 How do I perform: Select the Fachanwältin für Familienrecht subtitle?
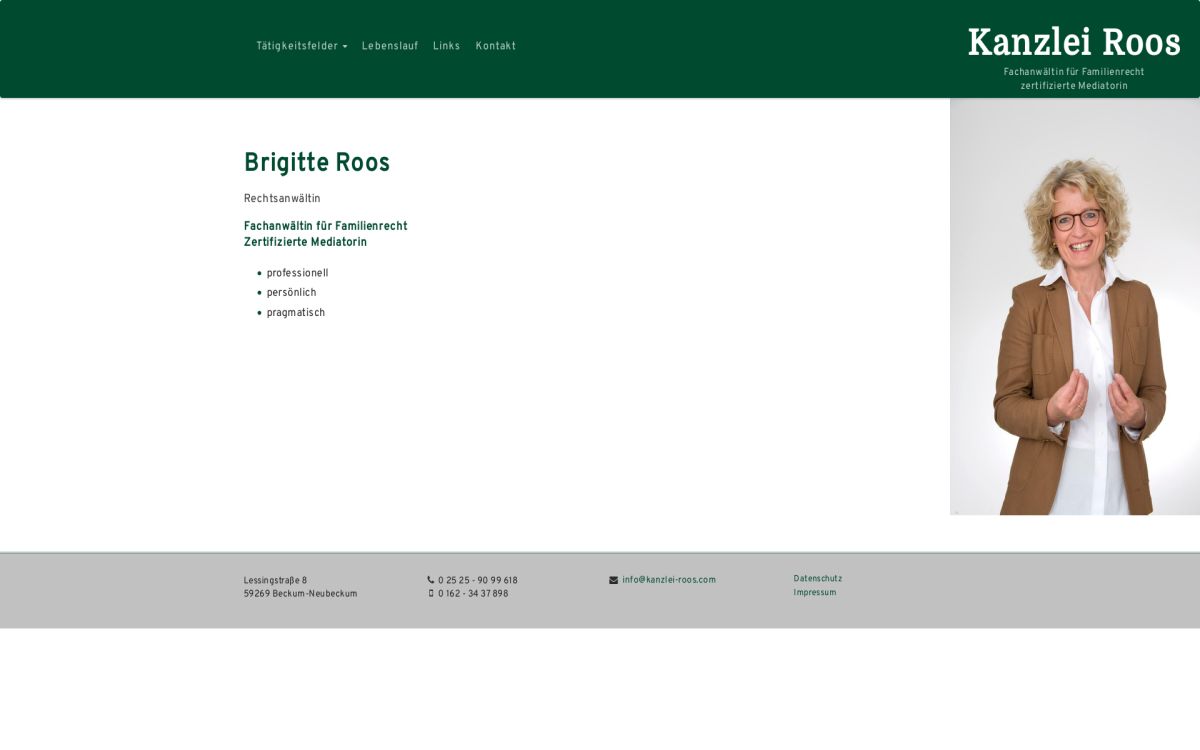(x=325, y=226)
